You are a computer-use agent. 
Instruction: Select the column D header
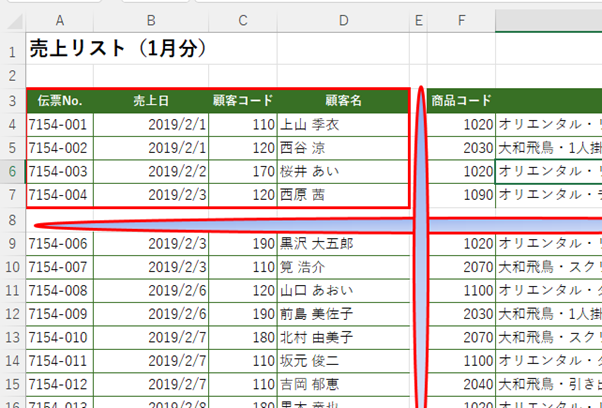pos(343,20)
